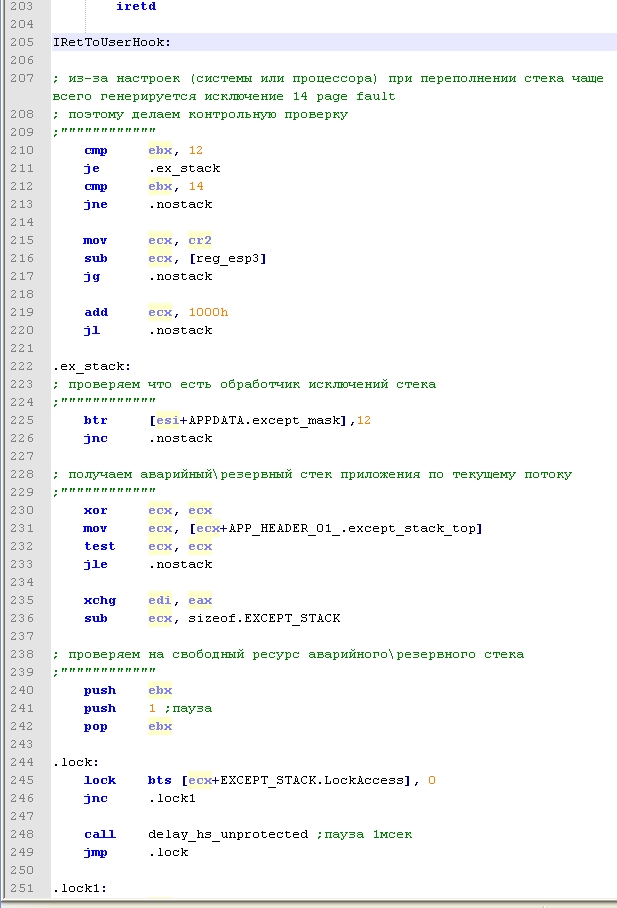Click the xchg instruction
The height and width of the screenshot is (908, 617).
pos(99,600)
